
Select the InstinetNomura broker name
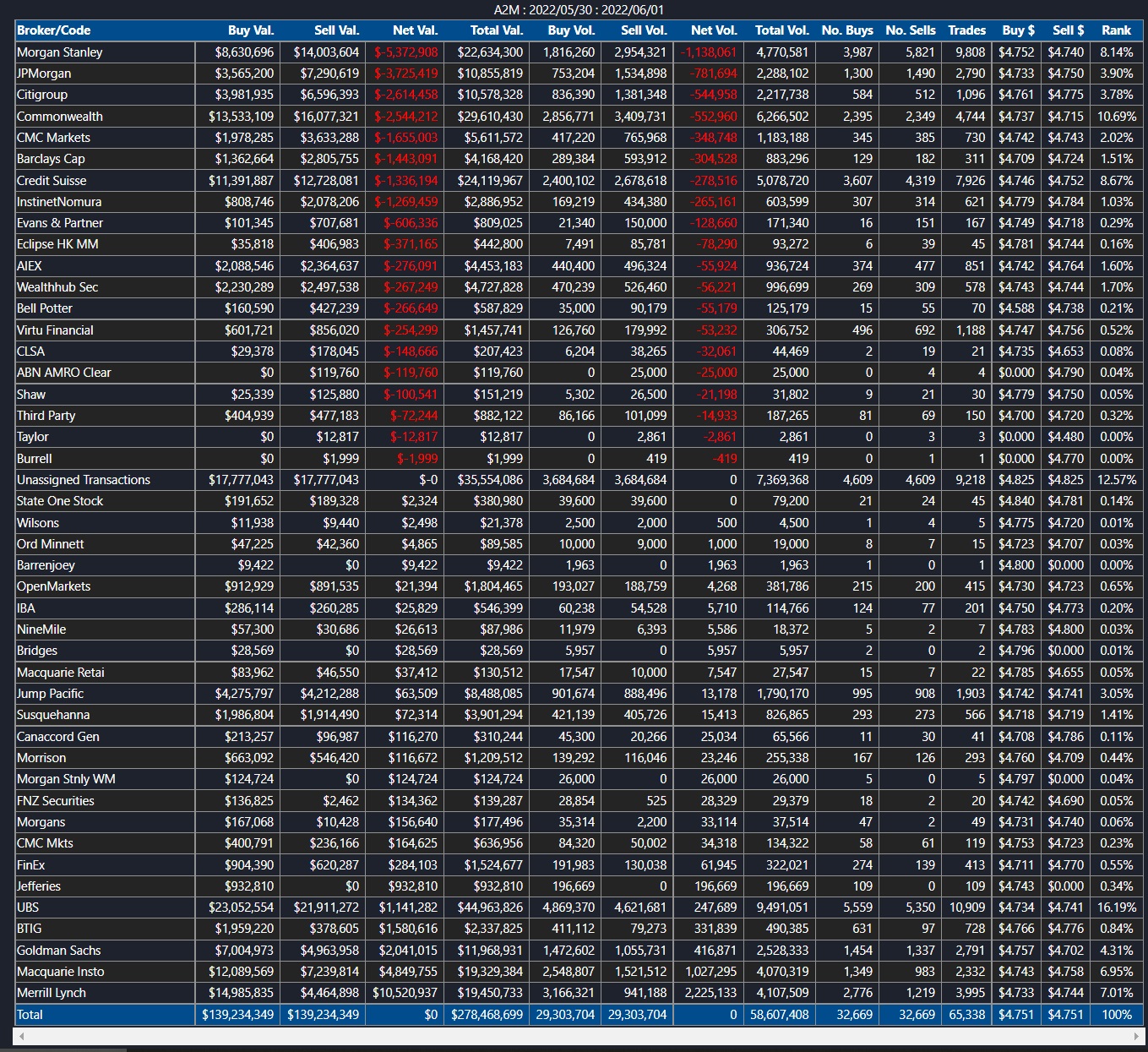pyautogui.click(x=59, y=202)
